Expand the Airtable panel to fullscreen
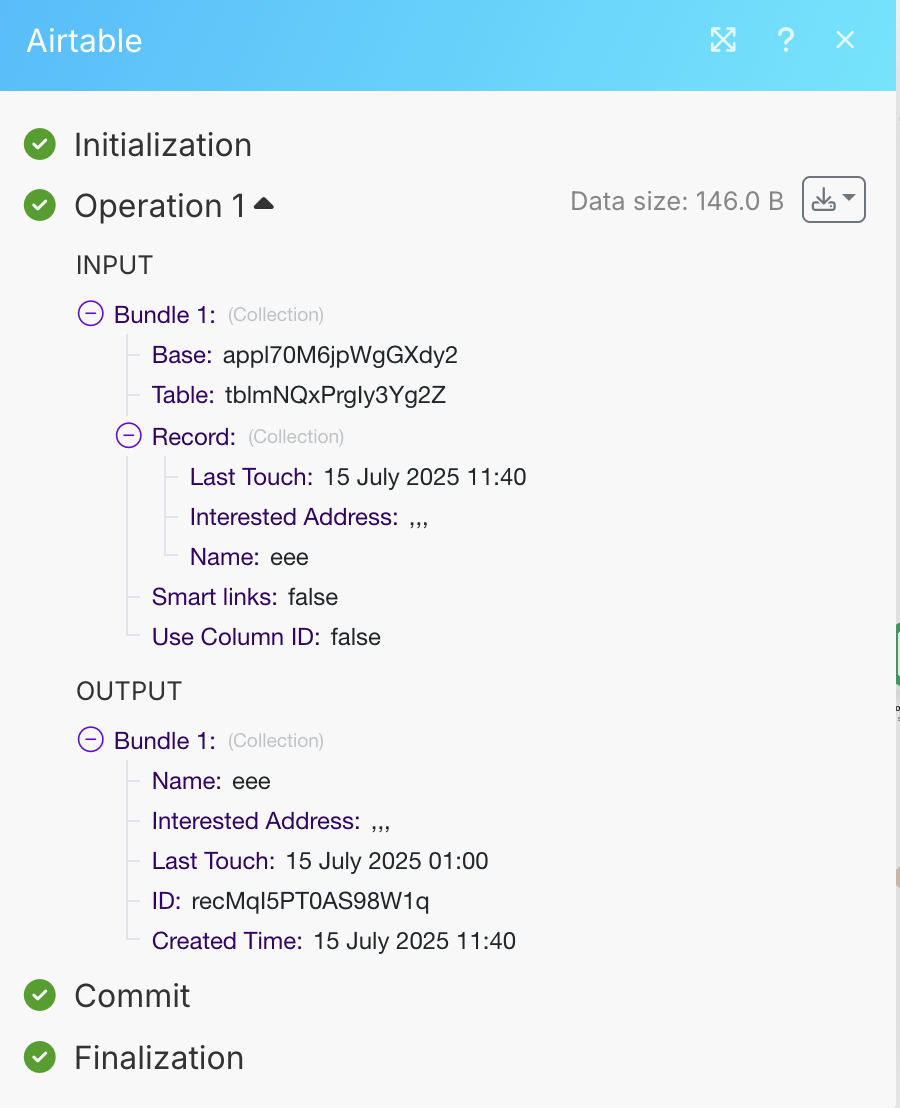900x1108 pixels. (723, 40)
